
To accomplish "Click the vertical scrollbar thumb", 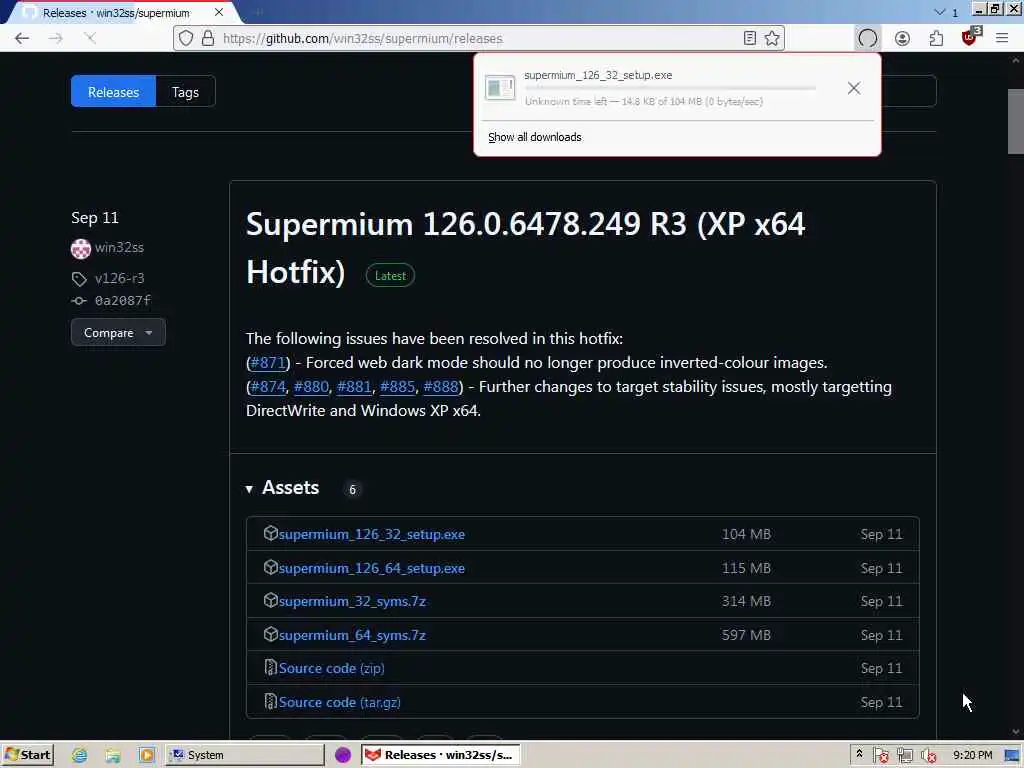I will pos(1016,121).
